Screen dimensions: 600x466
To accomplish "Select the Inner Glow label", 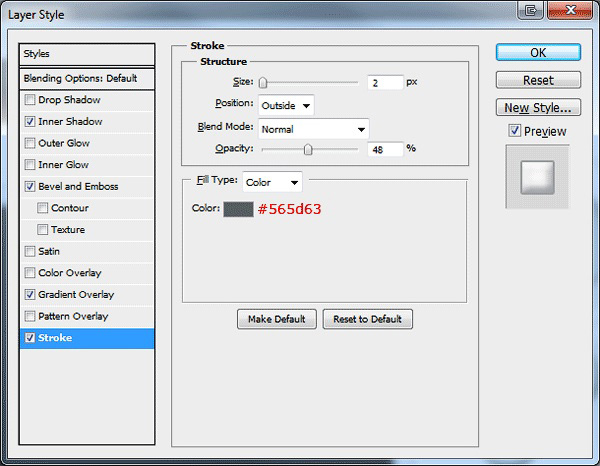I will tap(64, 165).
